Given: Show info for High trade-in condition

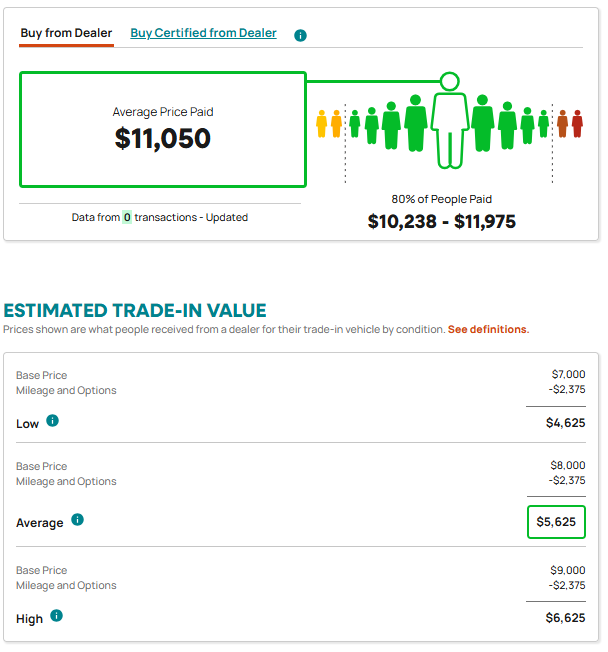Looking at the screenshot, I should 57,615.
